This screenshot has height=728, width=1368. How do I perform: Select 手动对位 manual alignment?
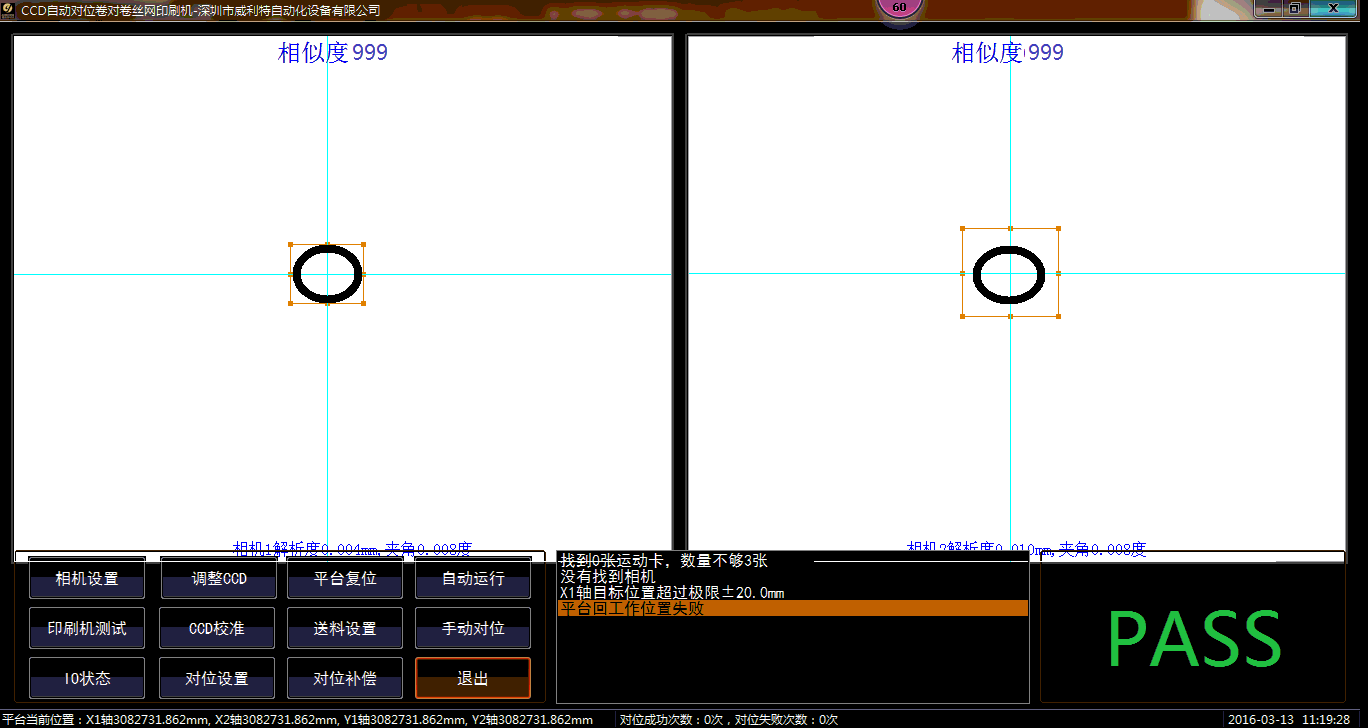(x=473, y=628)
